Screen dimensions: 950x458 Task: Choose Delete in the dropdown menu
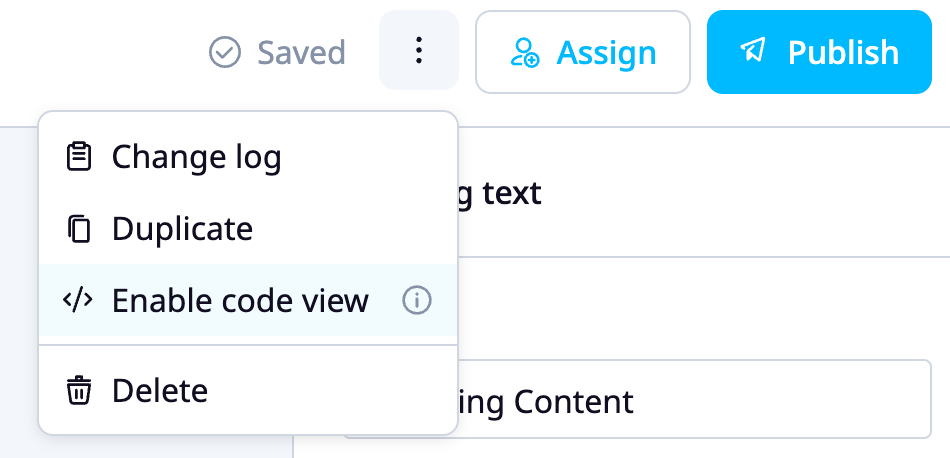[x=248, y=390]
